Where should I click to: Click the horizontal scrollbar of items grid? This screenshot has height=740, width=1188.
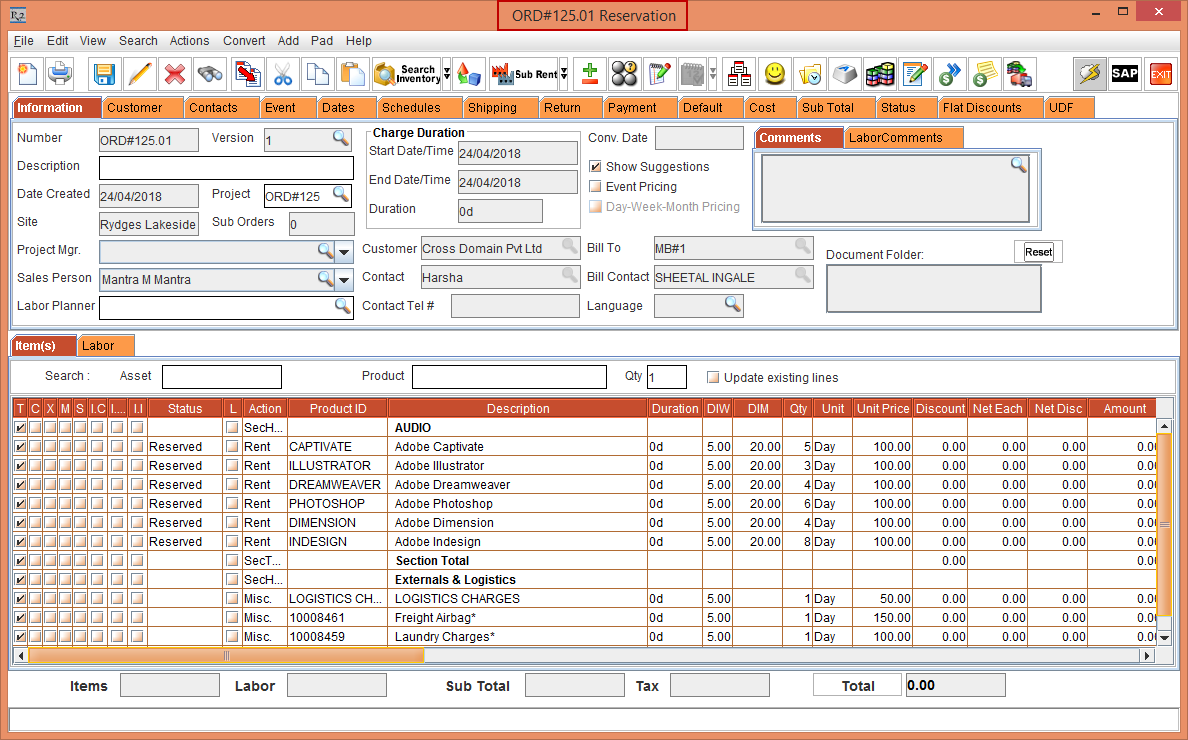click(227, 656)
